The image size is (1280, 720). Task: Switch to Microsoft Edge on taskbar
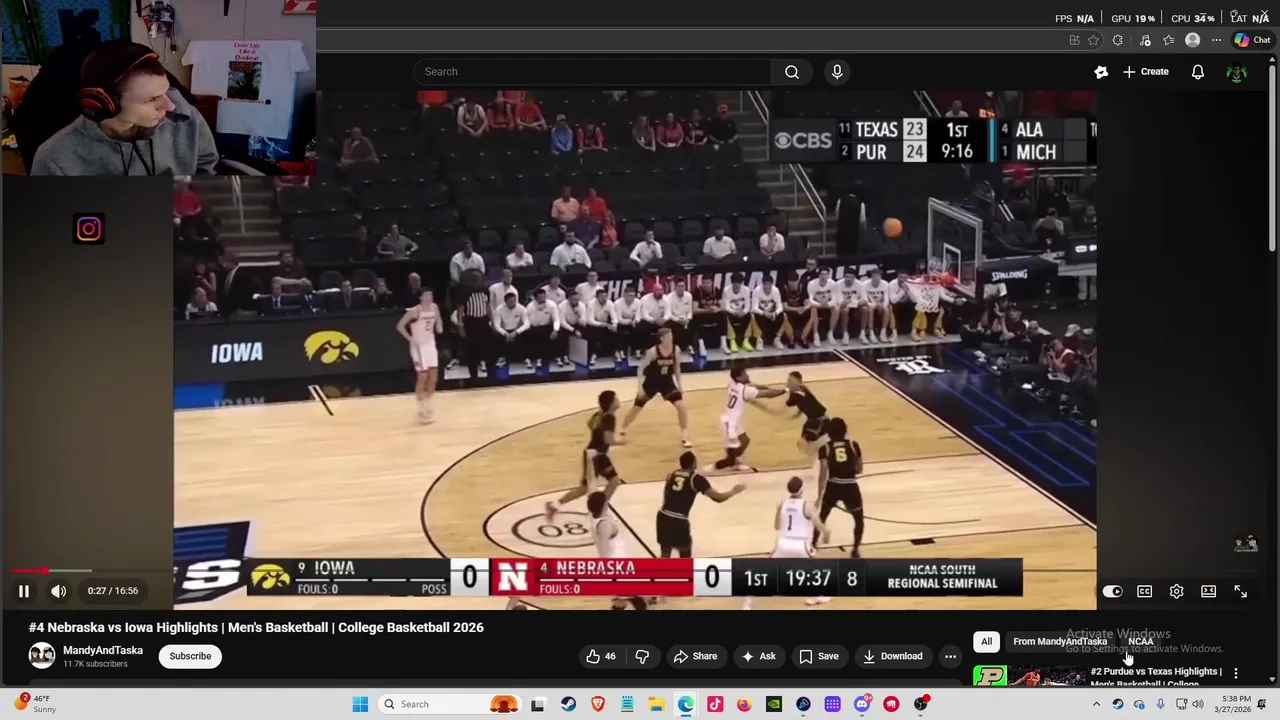tap(686, 704)
